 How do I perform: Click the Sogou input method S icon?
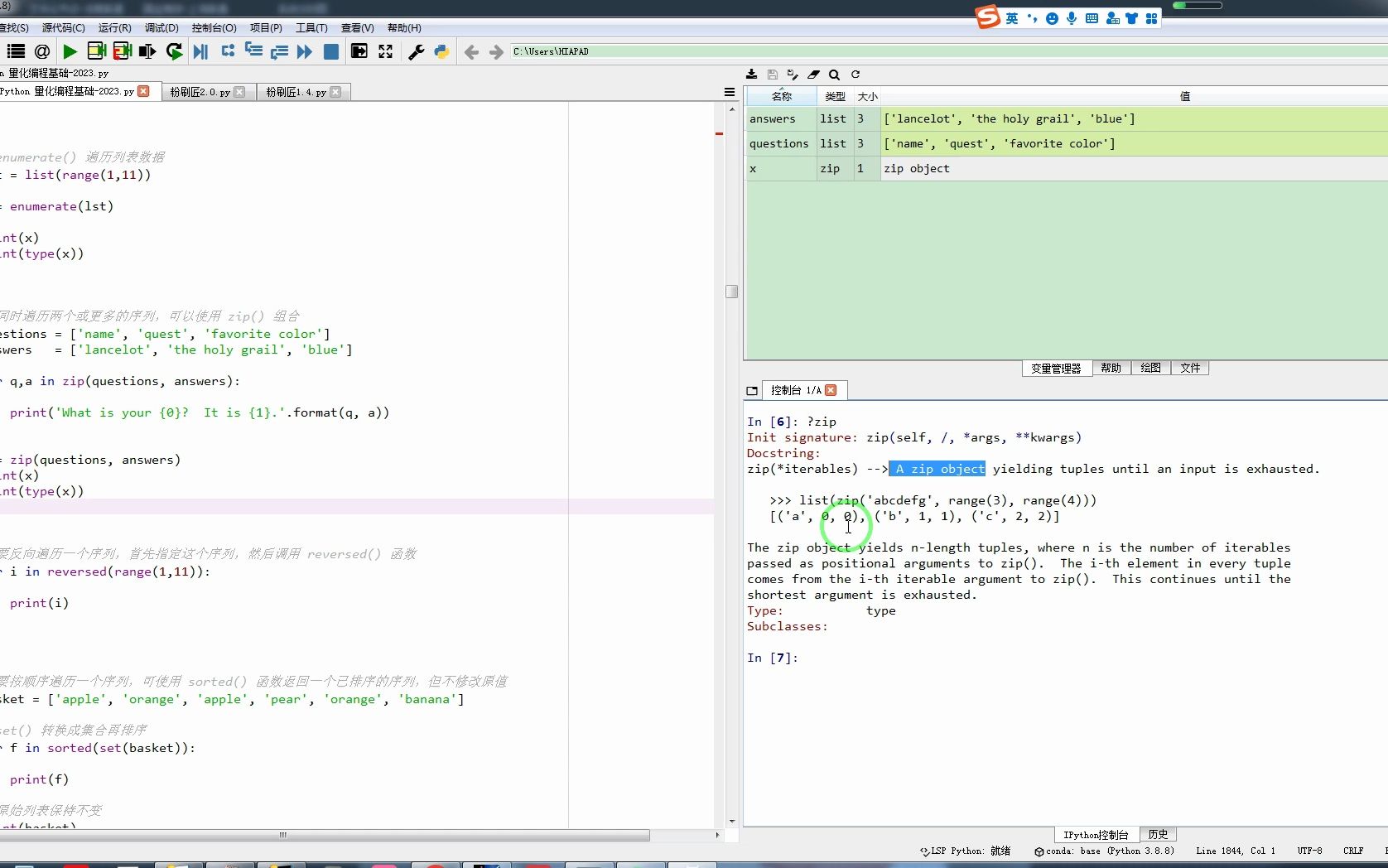point(987,17)
